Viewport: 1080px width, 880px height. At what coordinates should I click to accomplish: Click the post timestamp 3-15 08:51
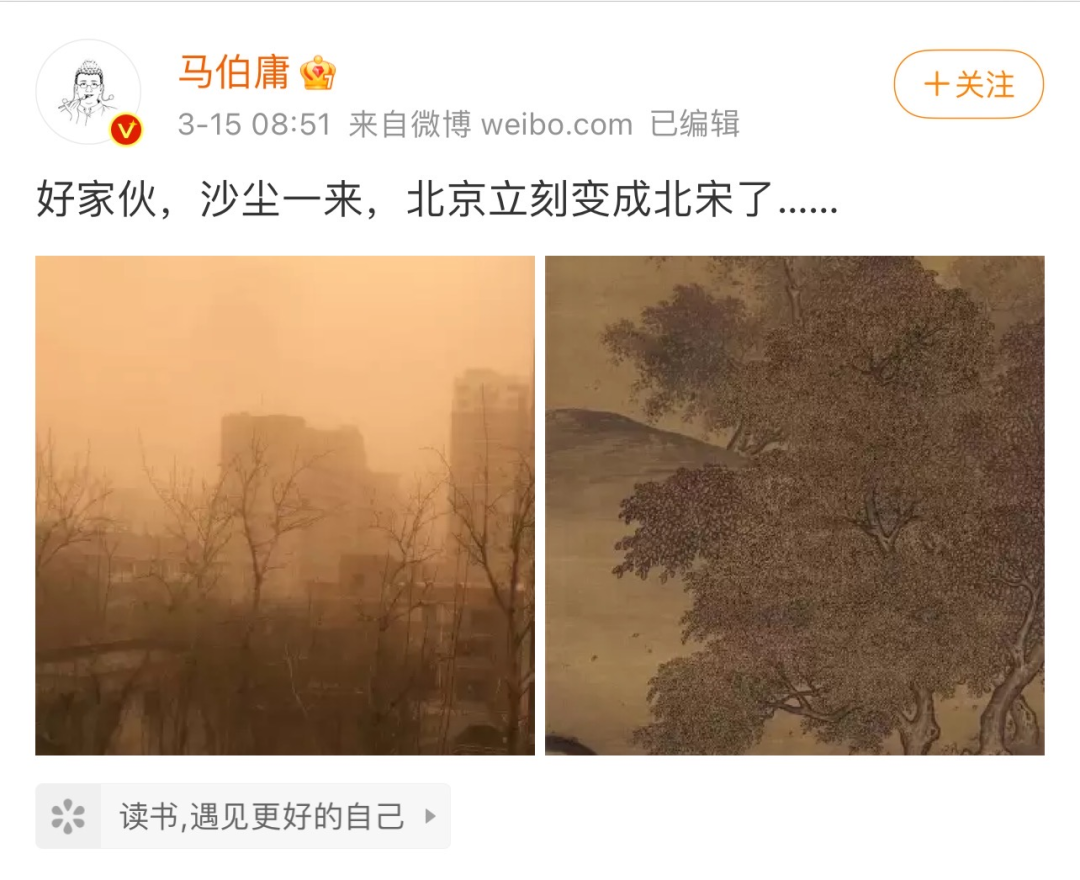(x=254, y=125)
